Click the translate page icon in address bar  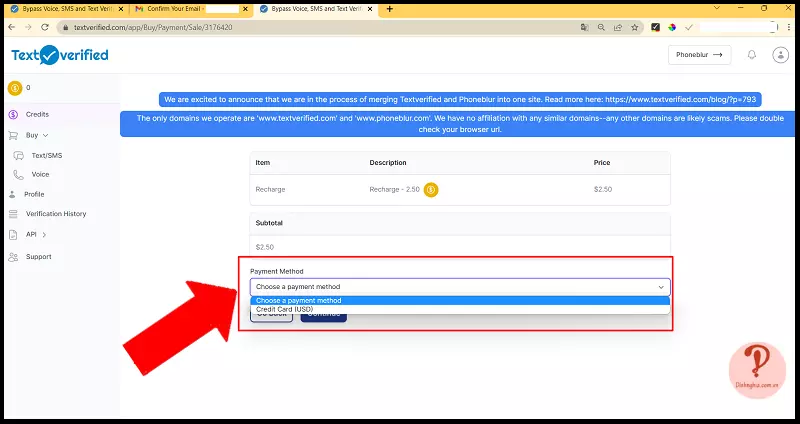585,28
